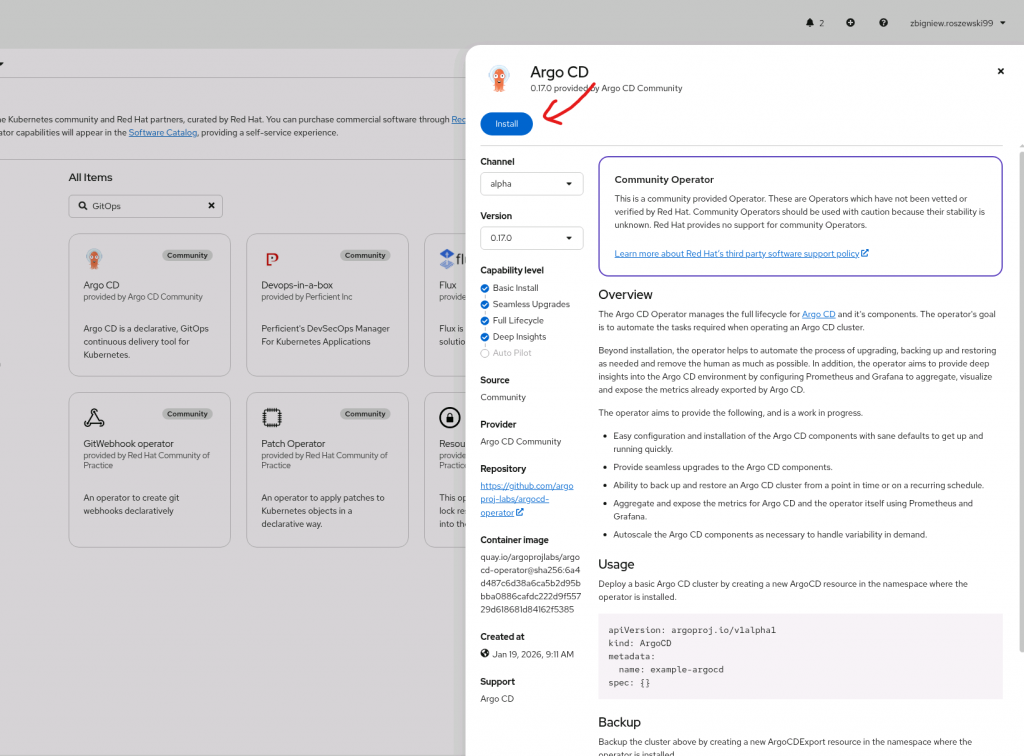Open the help question mark icon

pos(883,22)
